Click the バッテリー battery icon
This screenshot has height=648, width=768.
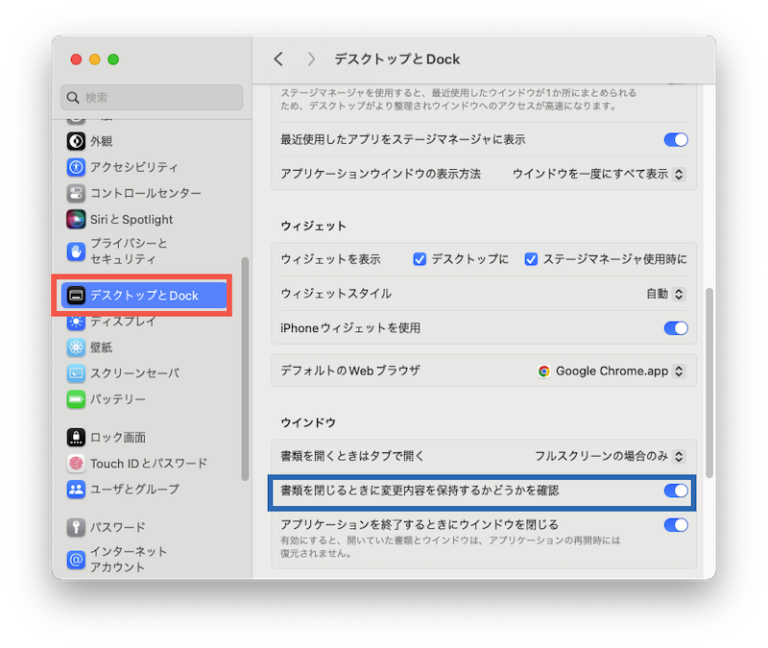coord(76,399)
